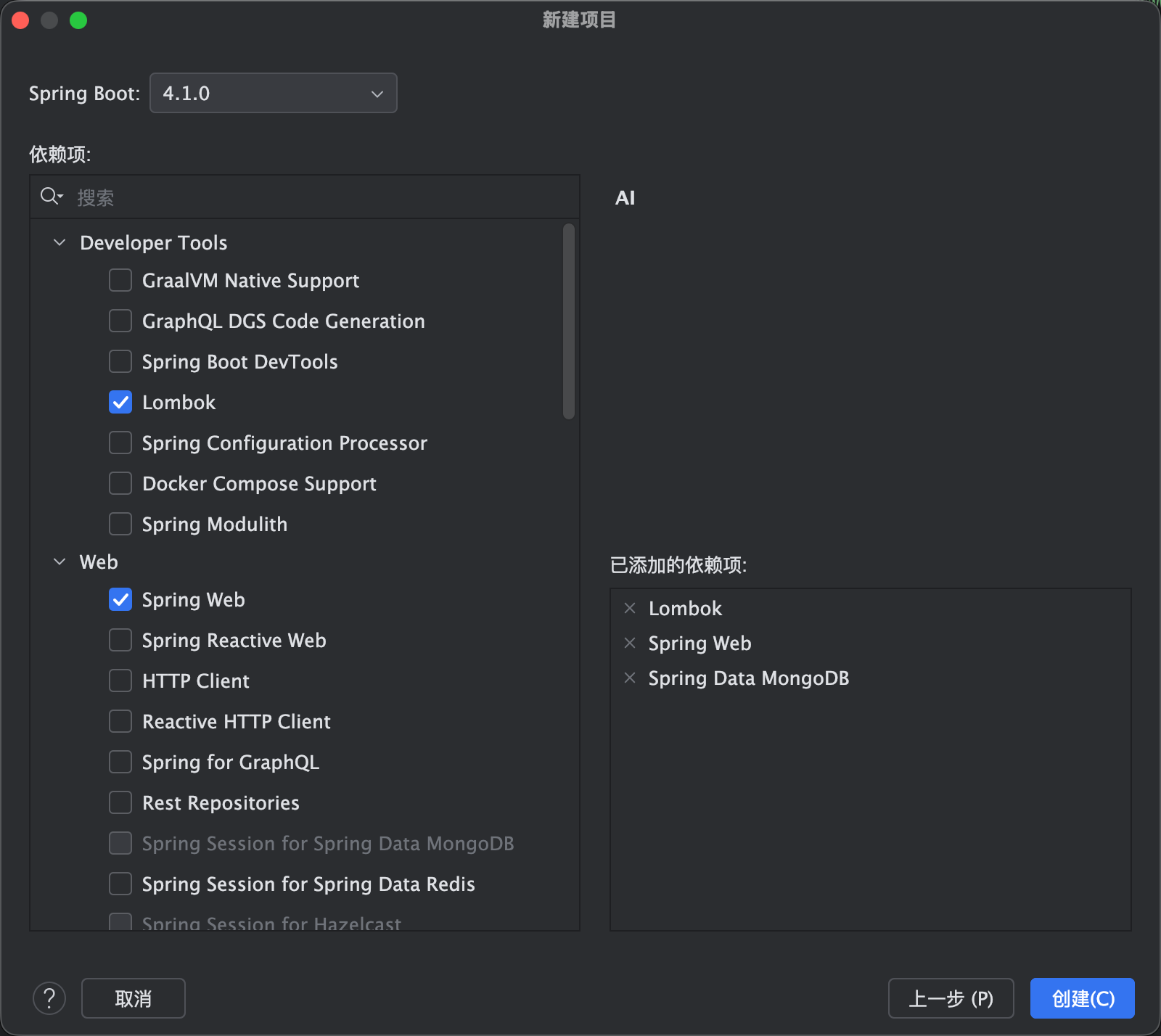The image size is (1161, 1036).
Task: Check Spring Configuration Processor
Action: [x=120, y=443]
